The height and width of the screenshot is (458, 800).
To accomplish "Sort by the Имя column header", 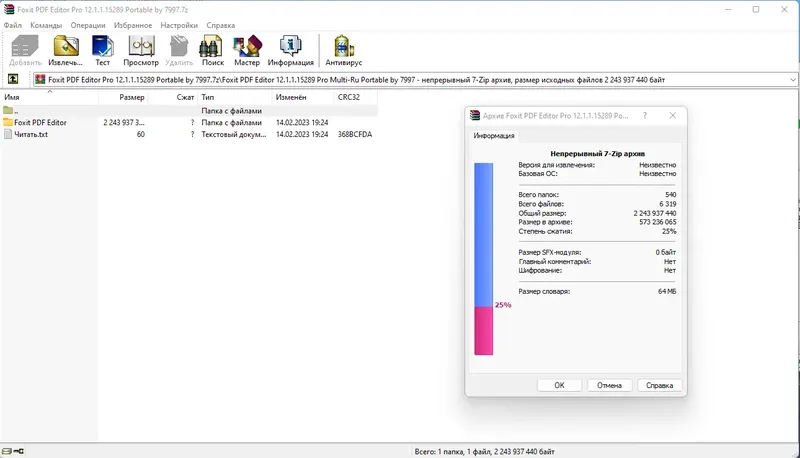I will [49, 97].
